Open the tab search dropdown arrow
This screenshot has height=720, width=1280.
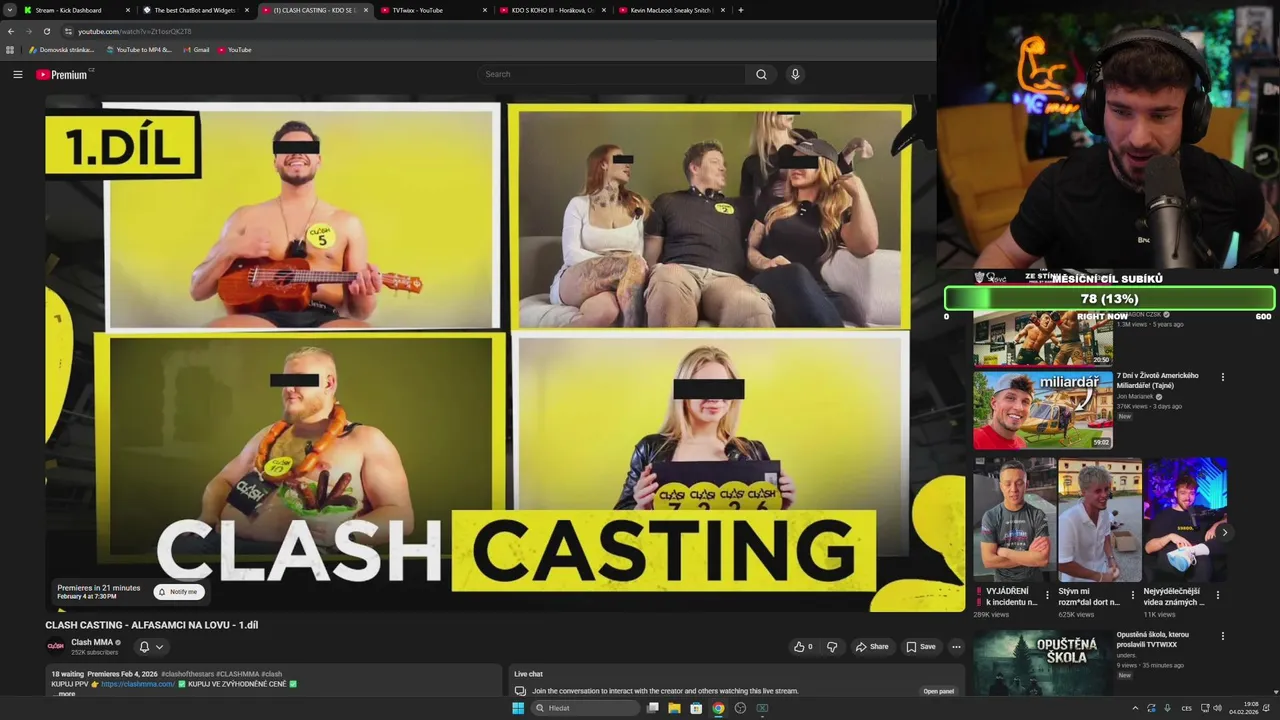[x=10, y=10]
